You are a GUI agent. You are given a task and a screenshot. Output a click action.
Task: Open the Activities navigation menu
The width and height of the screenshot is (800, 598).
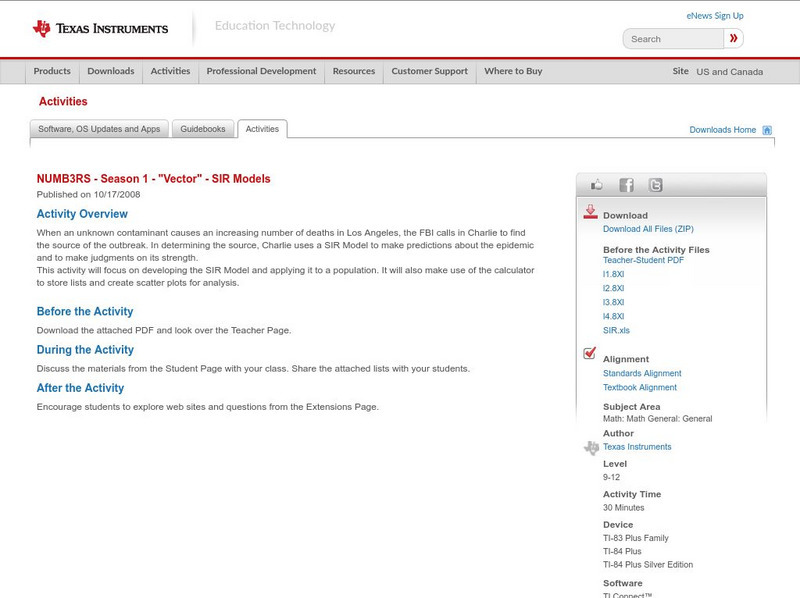click(170, 71)
